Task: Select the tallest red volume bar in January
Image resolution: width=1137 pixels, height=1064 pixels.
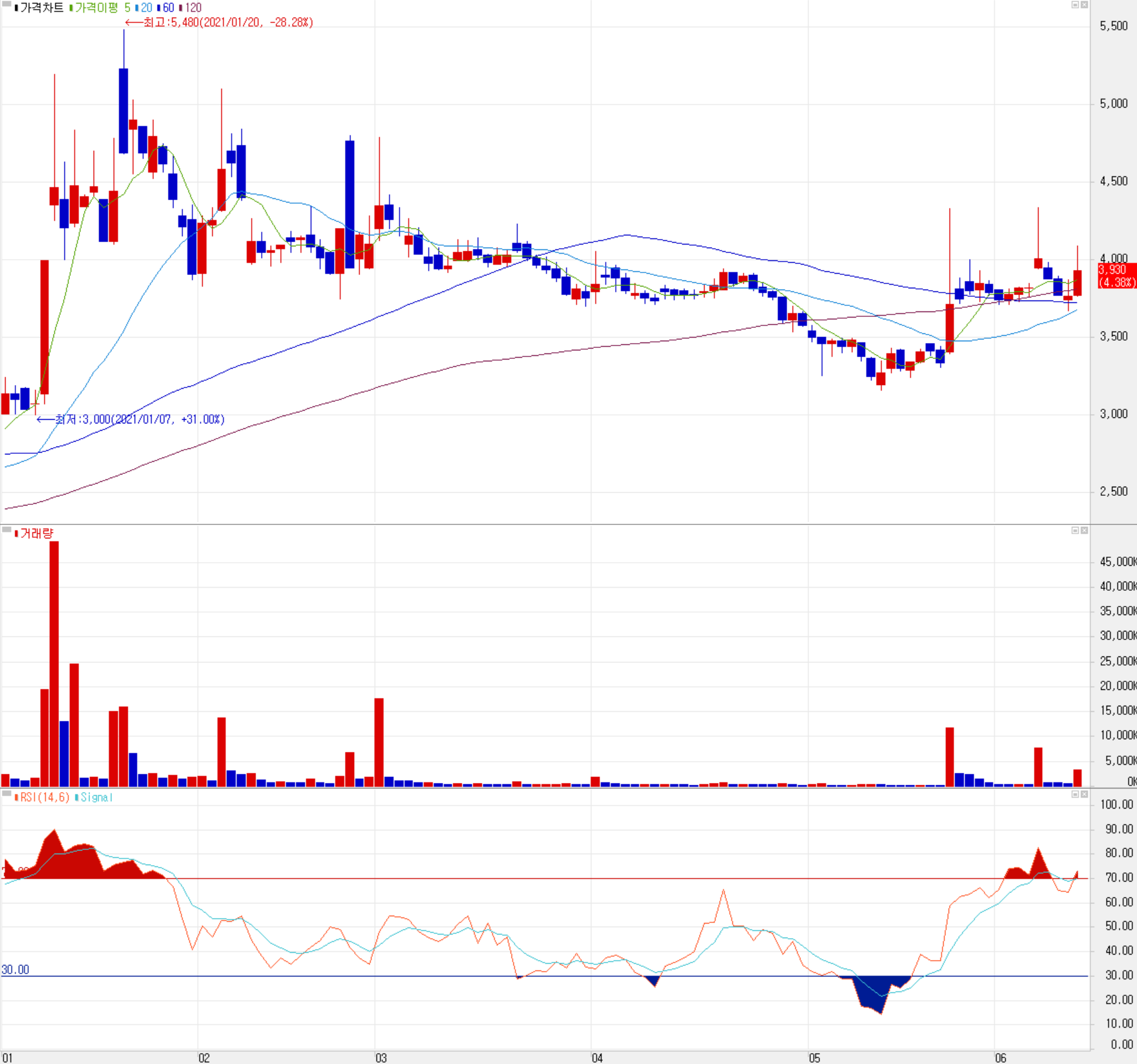Action: click(x=54, y=664)
